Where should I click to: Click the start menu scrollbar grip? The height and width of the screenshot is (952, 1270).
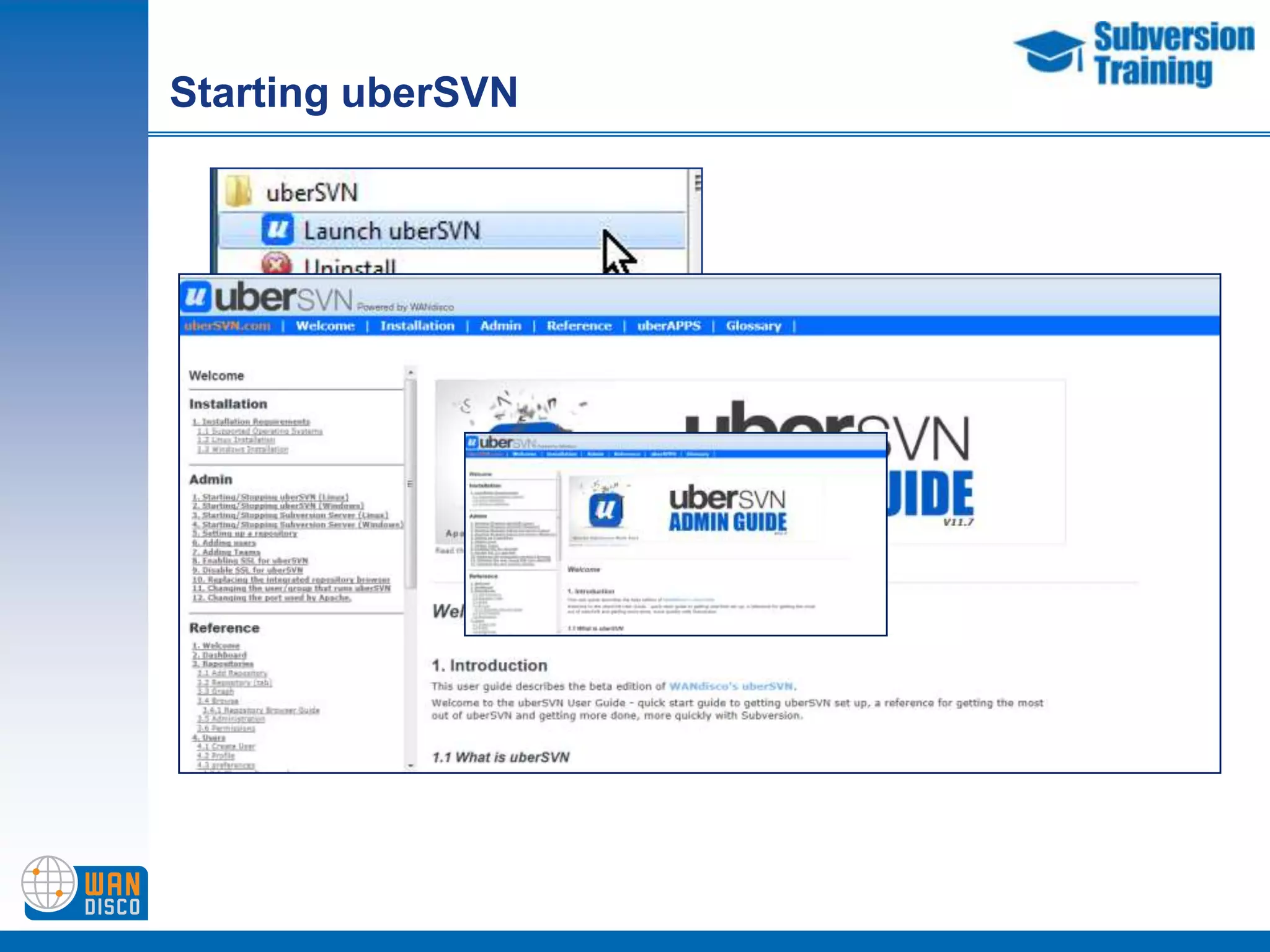tap(697, 183)
